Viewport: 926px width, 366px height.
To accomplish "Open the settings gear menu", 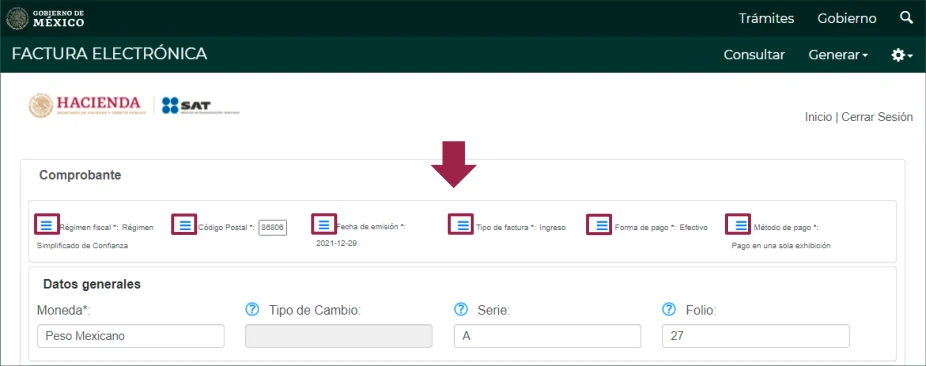I will coord(902,55).
